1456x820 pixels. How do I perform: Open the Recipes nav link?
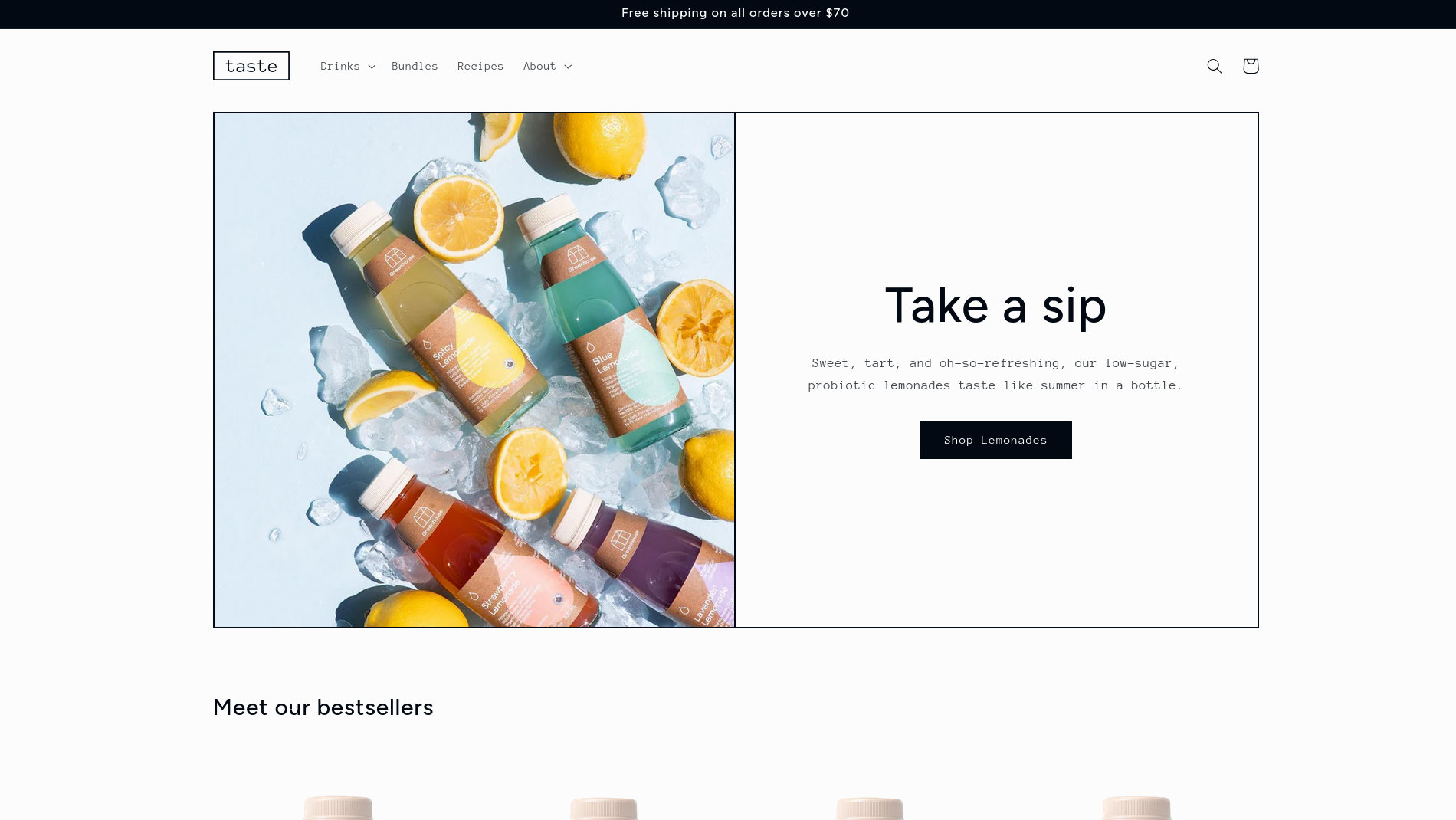point(480,66)
